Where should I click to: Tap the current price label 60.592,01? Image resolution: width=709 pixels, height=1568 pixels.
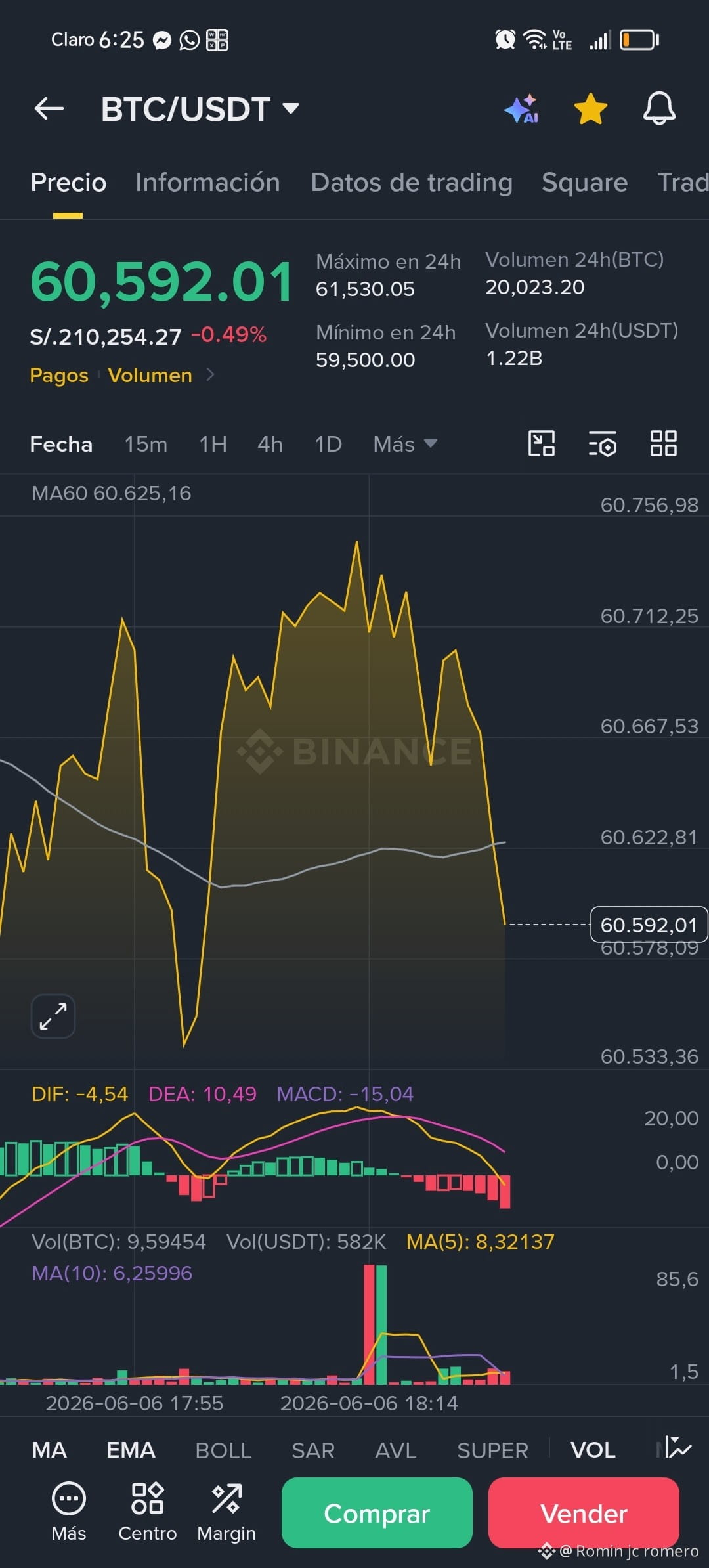(649, 925)
